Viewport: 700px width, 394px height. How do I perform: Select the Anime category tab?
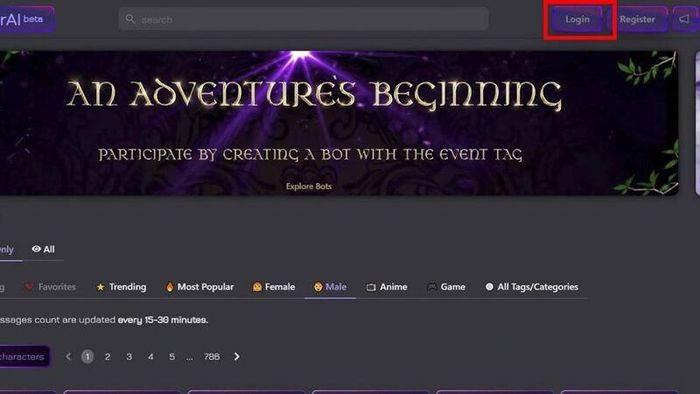pos(387,287)
